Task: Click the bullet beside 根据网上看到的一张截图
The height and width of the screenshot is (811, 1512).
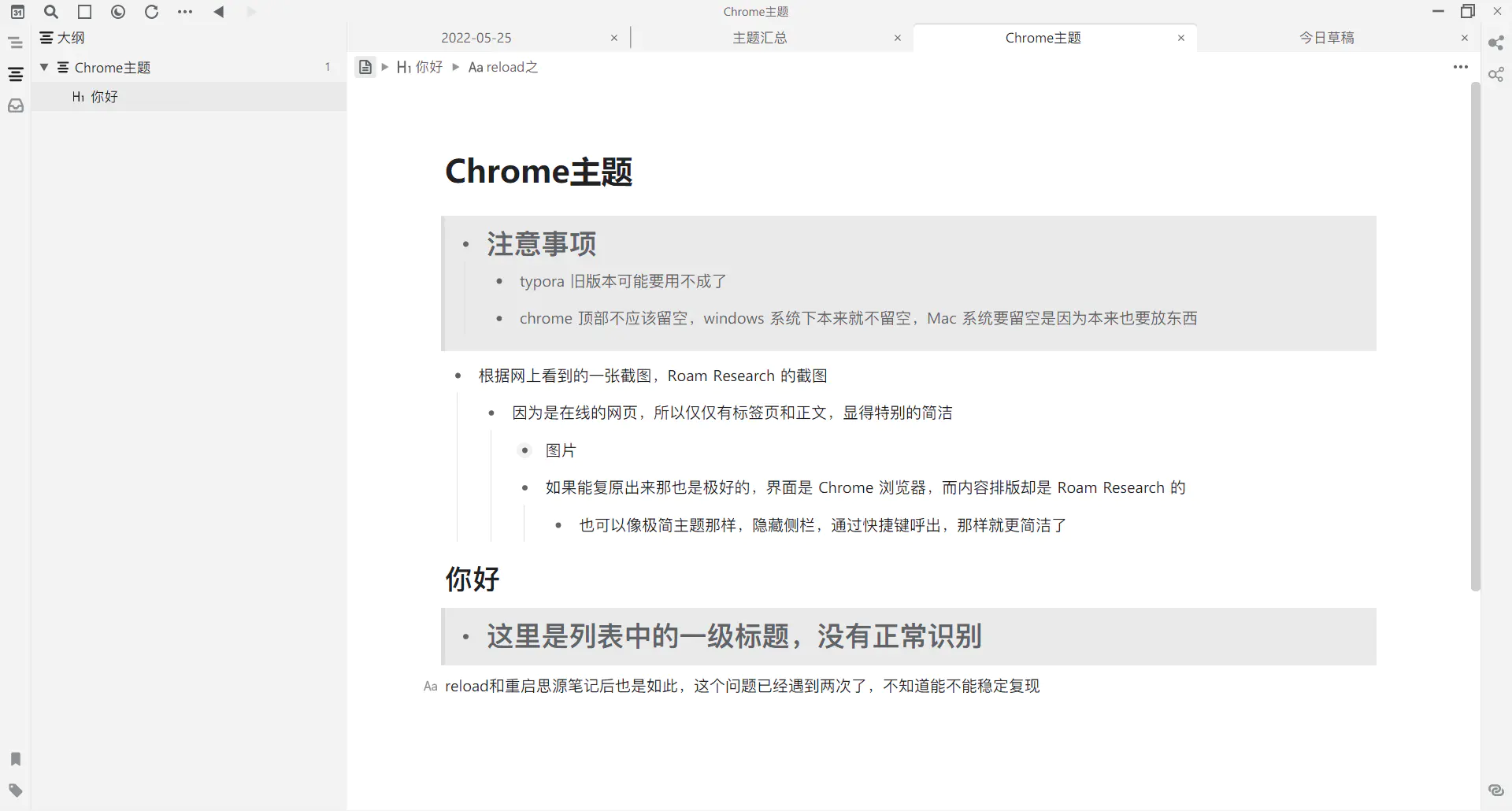Action: click(458, 376)
